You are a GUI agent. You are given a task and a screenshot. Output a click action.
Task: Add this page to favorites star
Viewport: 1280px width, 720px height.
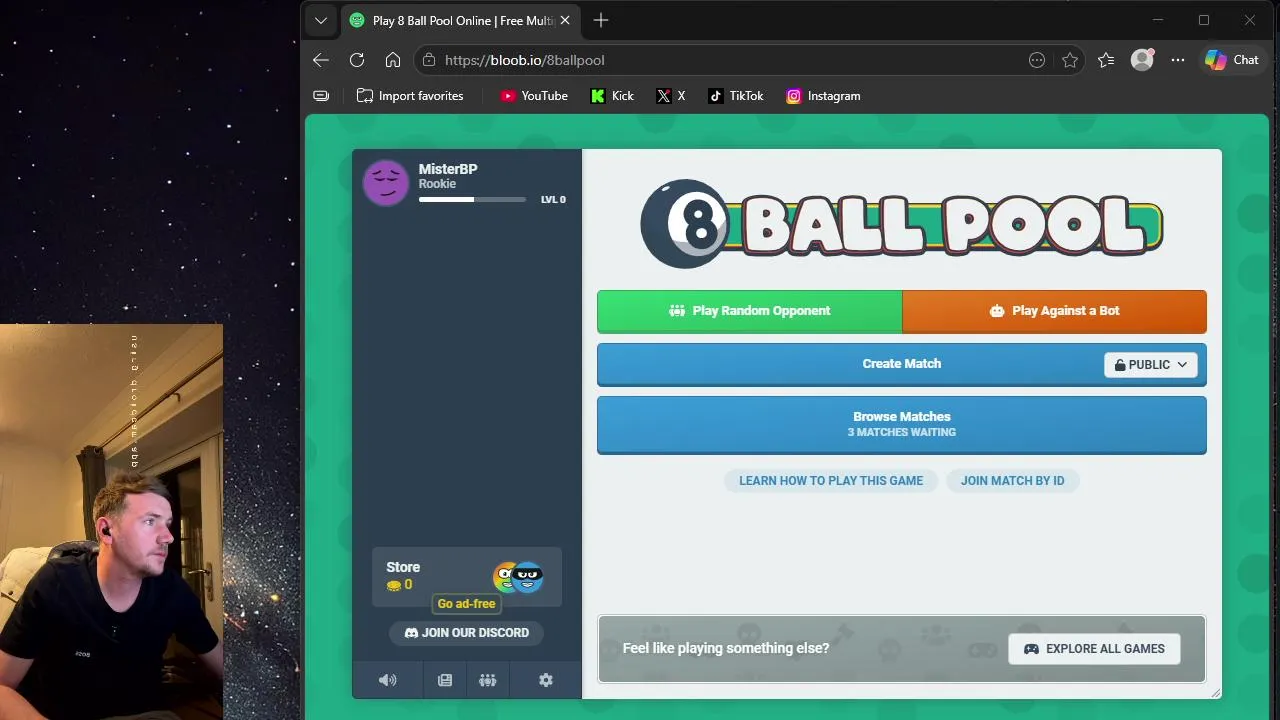[1070, 60]
